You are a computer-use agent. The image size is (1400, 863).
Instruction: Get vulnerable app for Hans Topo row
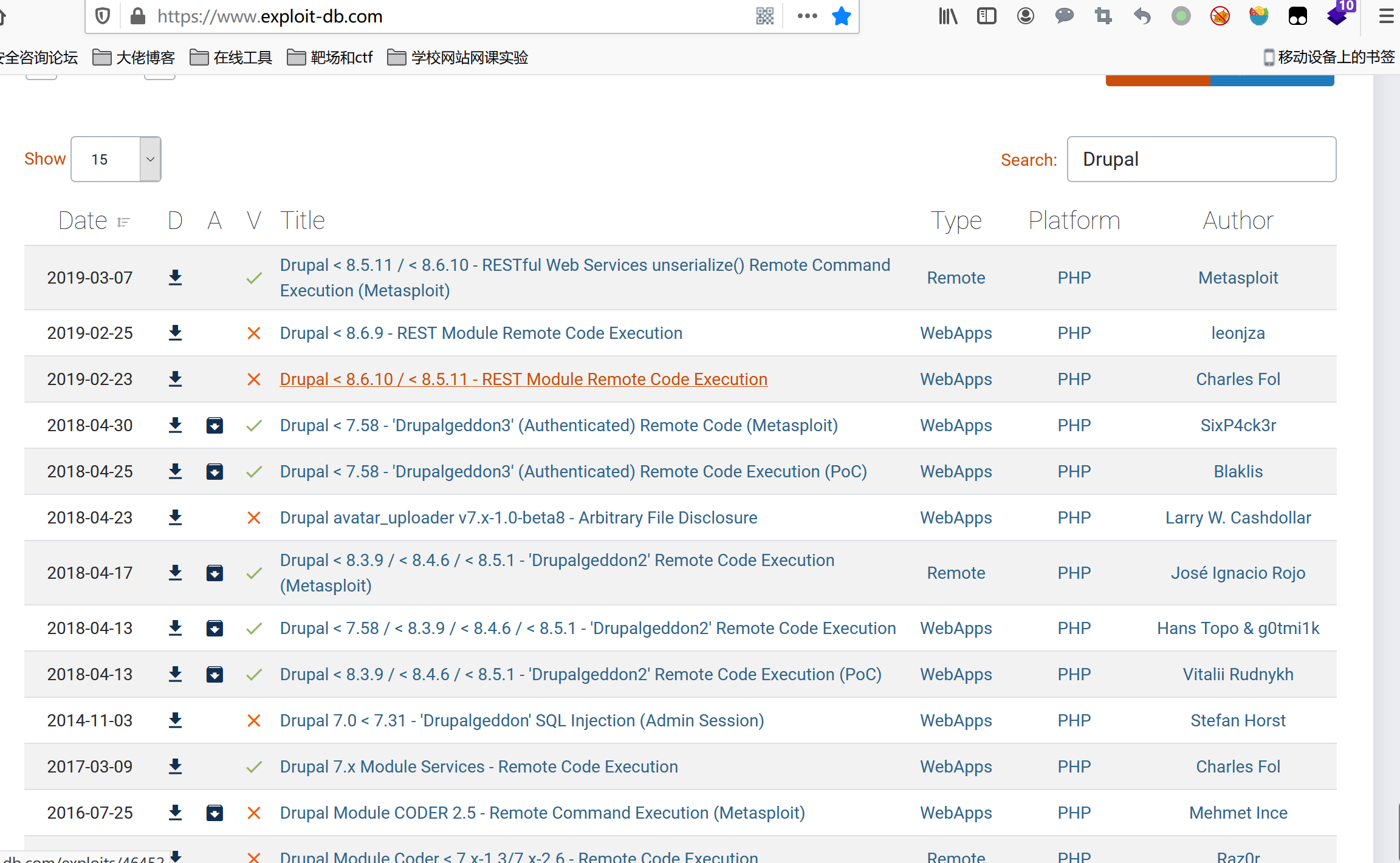click(214, 628)
